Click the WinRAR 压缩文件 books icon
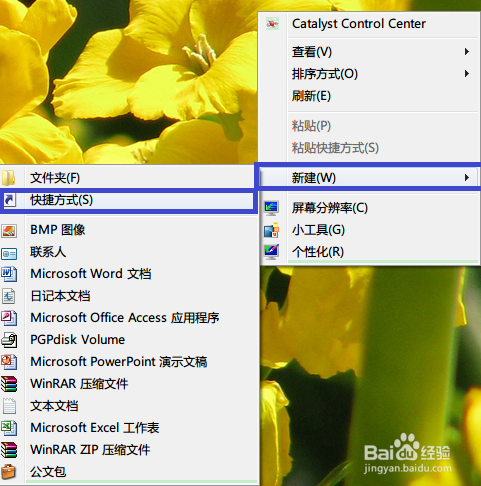 pyautogui.click(x=9, y=384)
